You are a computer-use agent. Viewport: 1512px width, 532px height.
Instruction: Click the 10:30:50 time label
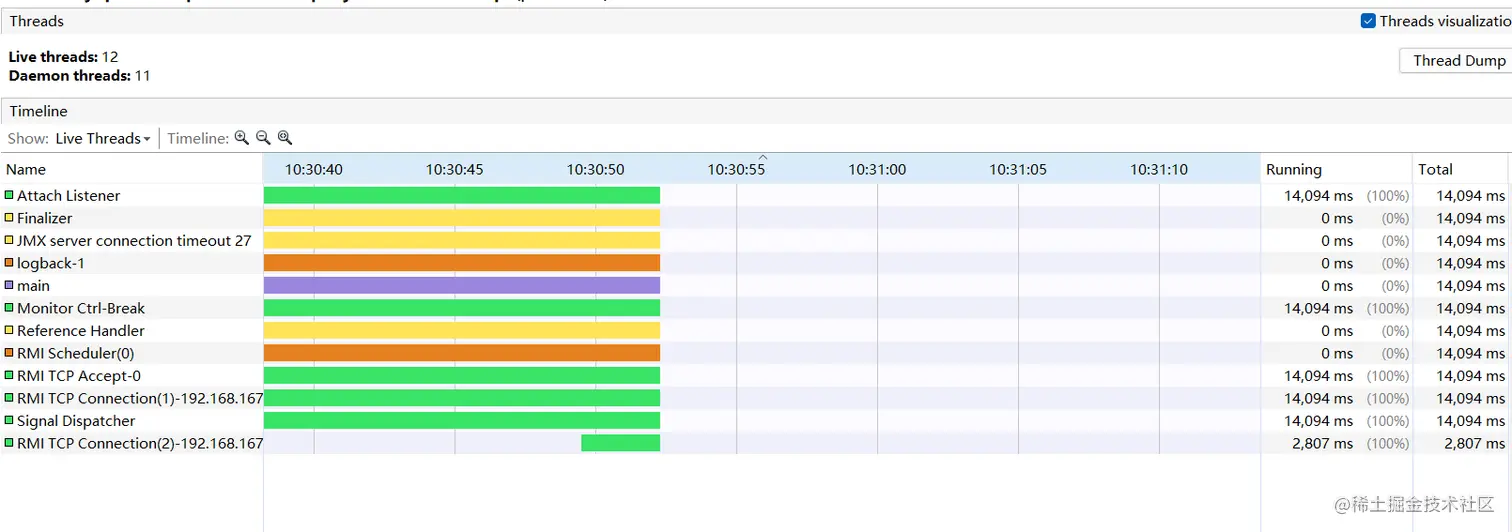596,169
